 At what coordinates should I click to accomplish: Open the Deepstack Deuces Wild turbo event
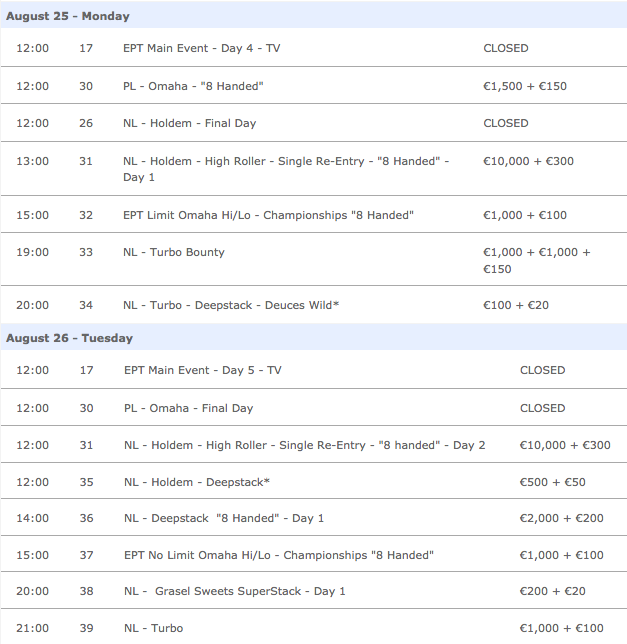(231, 304)
